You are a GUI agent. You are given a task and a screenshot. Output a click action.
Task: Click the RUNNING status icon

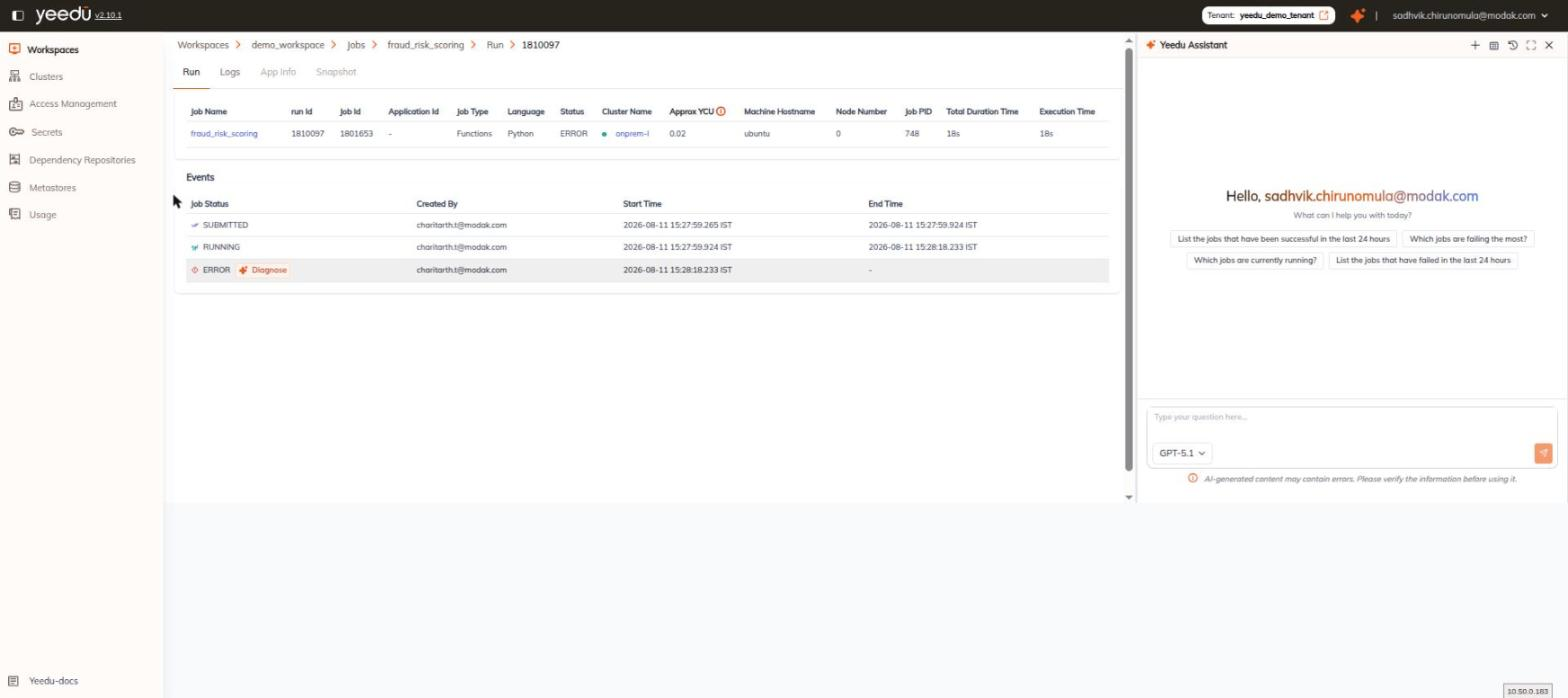click(x=195, y=247)
